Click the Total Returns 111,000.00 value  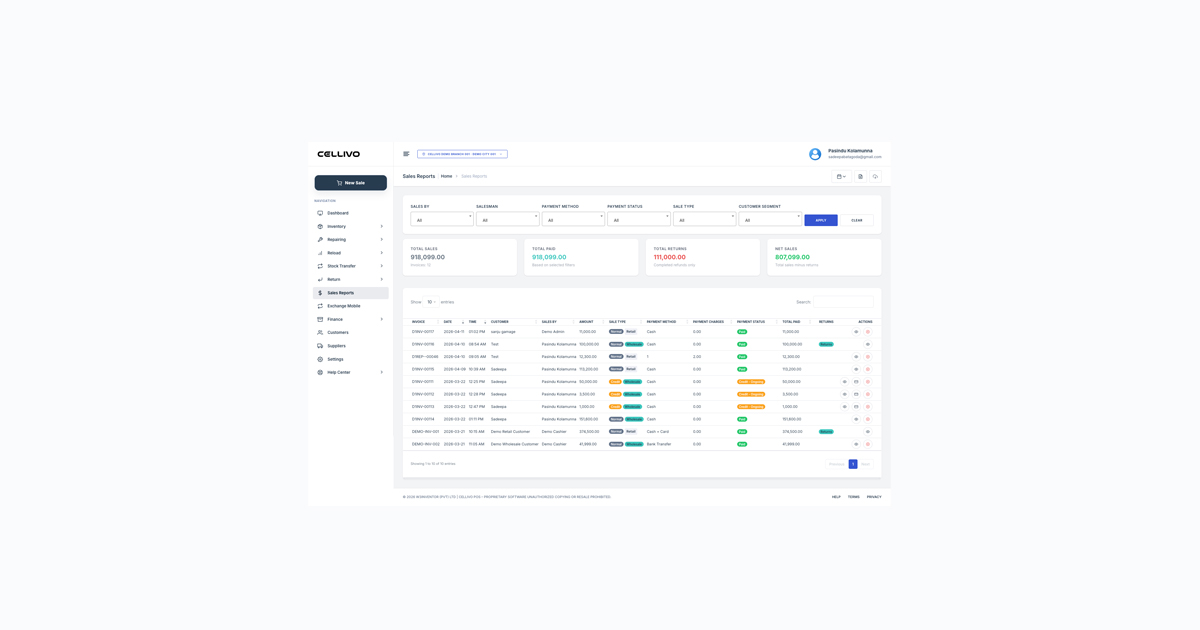point(670,257)
